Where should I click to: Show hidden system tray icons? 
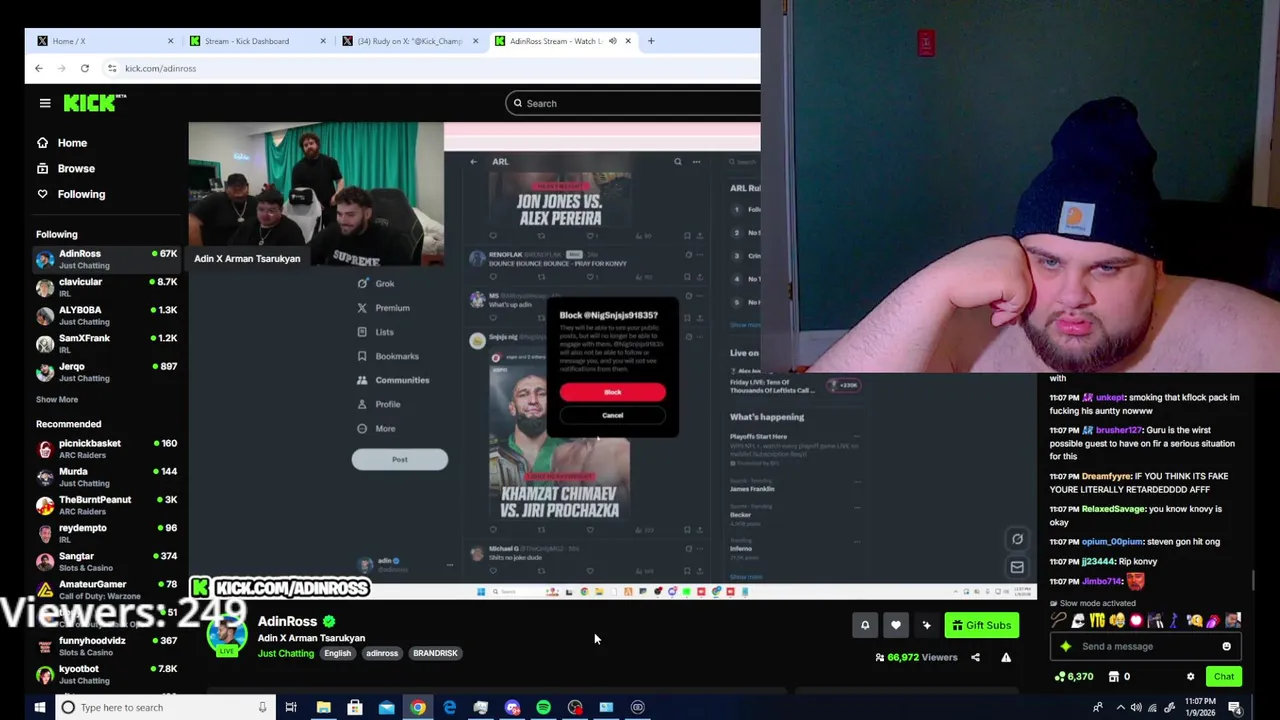[1120, 707]
